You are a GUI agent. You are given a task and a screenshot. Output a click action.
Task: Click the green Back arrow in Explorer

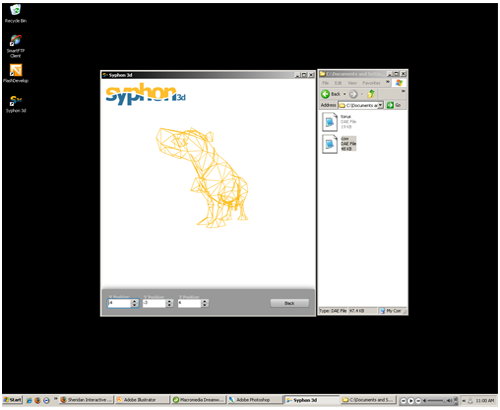pyautogui.click(x=325, y=94)
